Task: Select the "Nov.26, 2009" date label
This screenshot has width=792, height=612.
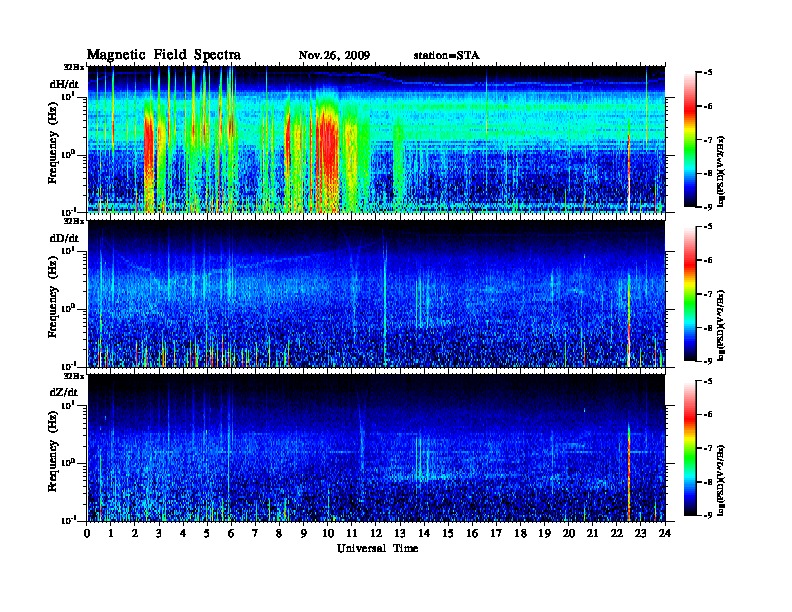Action: 334,55
